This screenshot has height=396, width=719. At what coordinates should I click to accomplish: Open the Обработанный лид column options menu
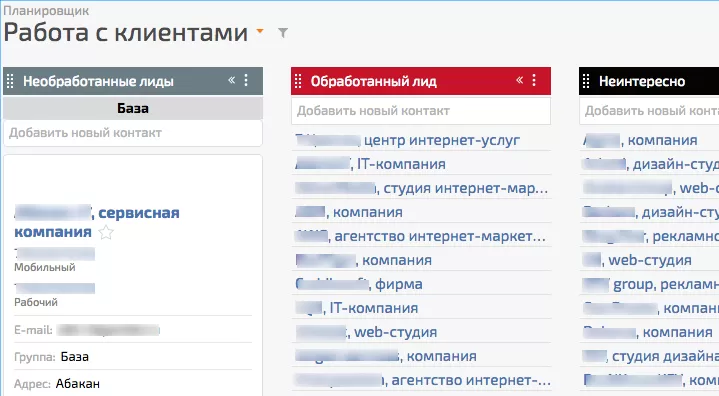534,80
